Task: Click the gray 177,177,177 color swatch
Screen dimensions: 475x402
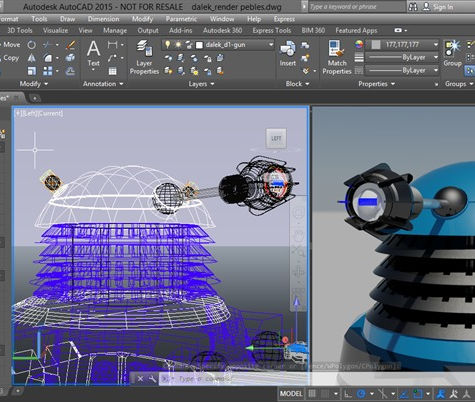Action: tap(376, 44)
